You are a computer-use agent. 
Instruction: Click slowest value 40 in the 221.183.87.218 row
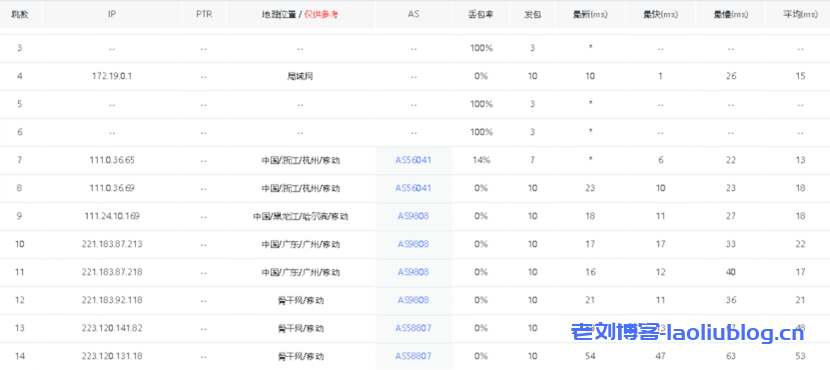(x=730, y=272)
